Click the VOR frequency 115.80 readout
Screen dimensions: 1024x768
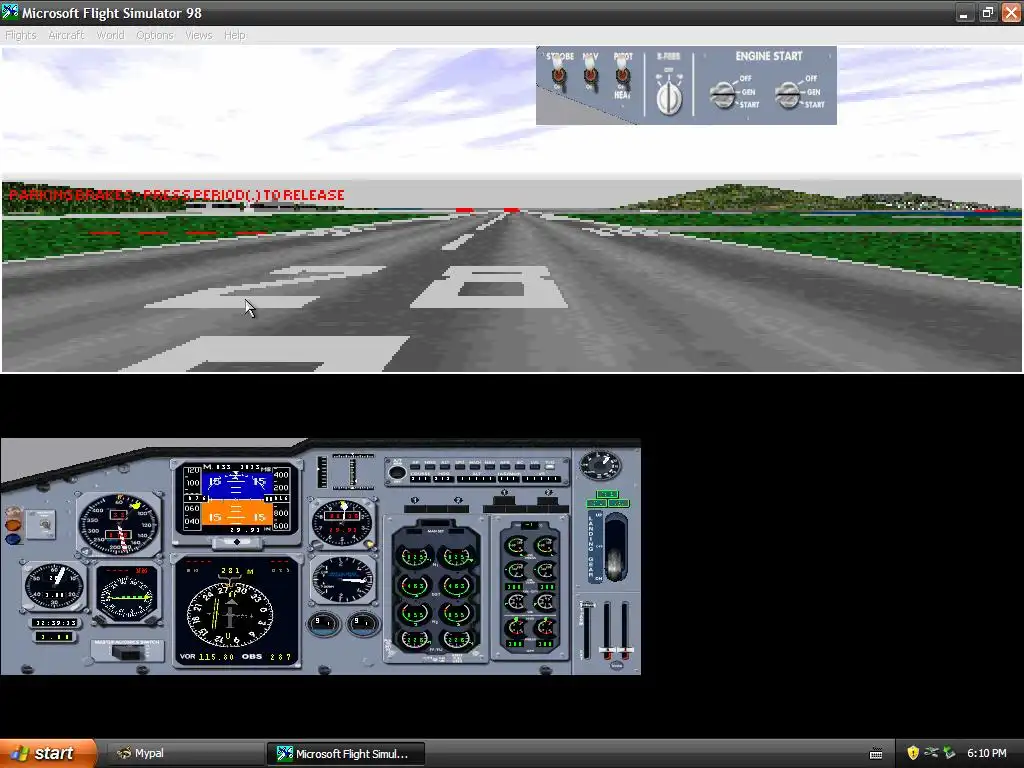(216, 656)
